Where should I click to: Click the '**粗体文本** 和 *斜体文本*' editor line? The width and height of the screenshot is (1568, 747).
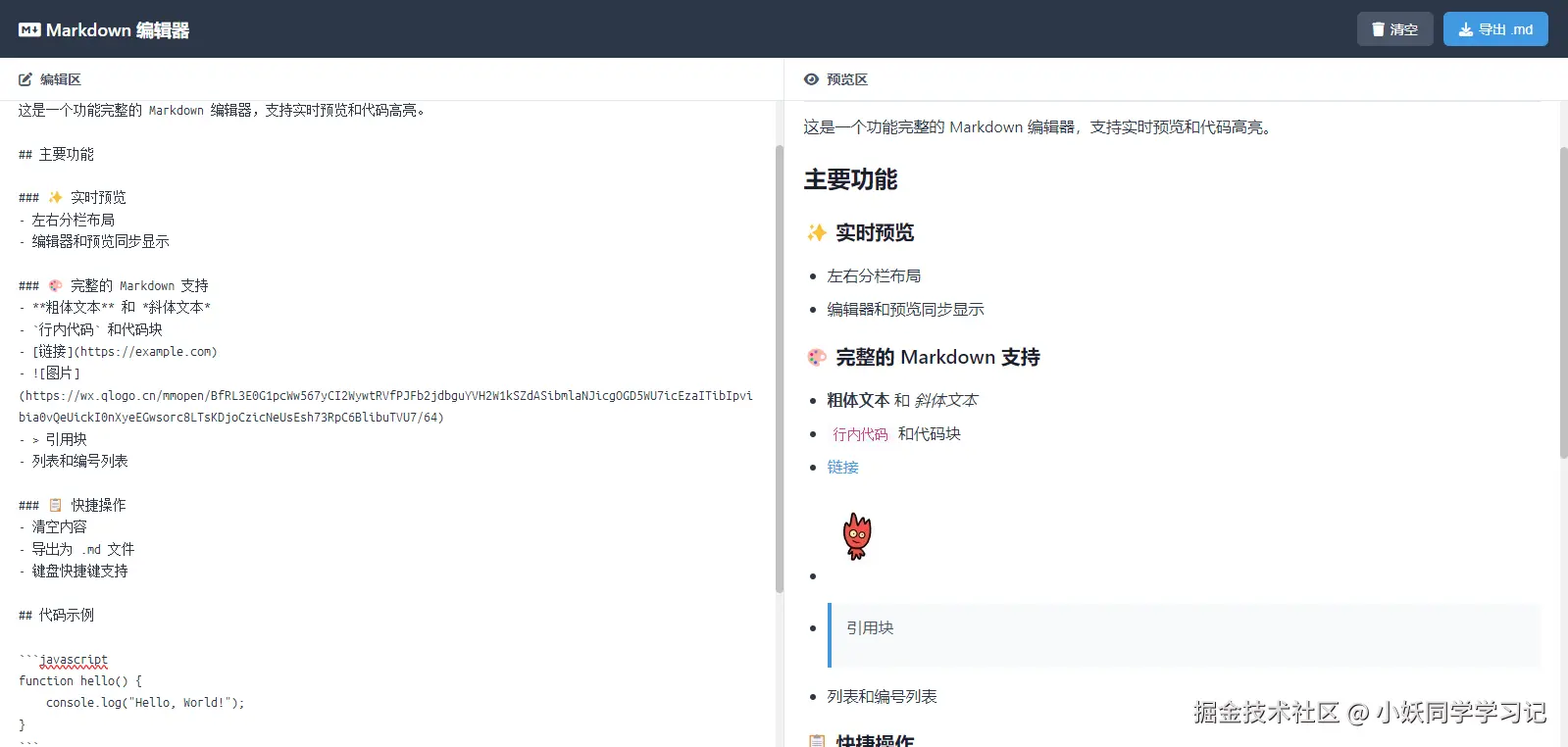click(x=115, y=307)
